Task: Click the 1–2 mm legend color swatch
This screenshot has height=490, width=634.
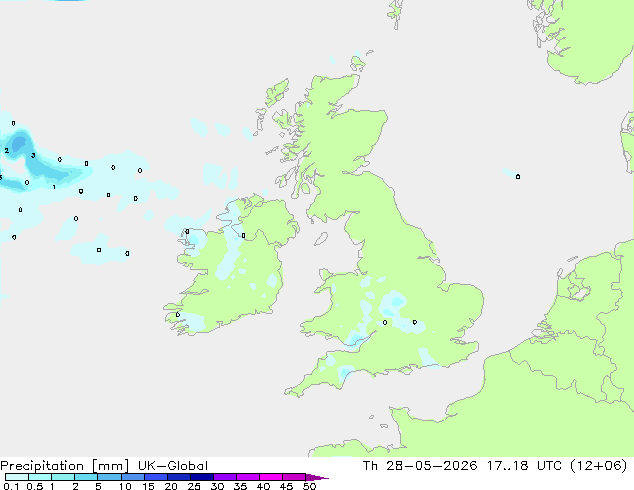Action: point(63,477)
